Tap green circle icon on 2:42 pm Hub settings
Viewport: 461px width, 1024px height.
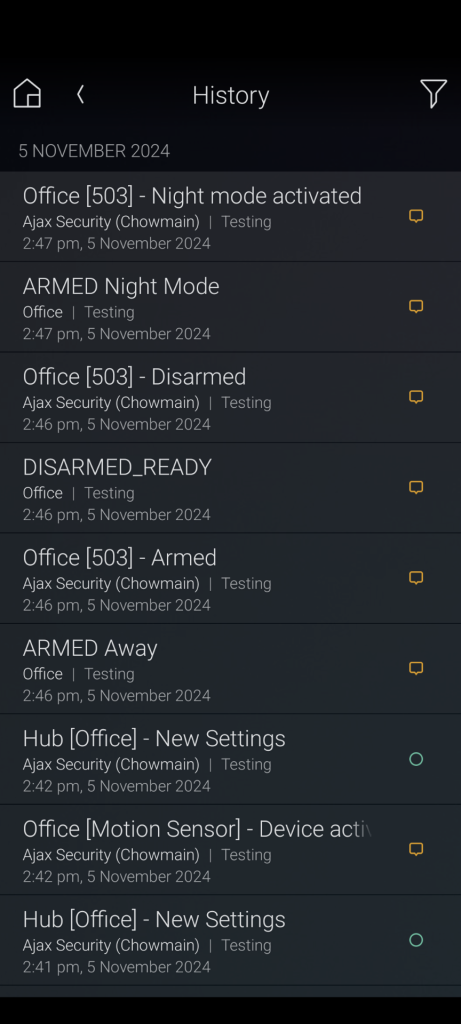point(416,759)
